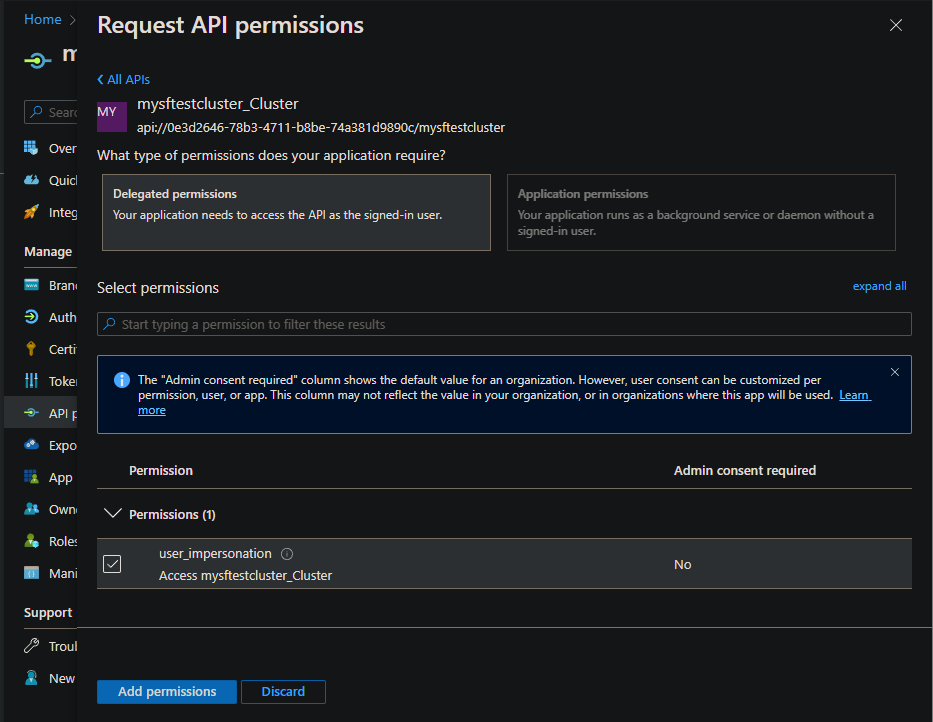Select the Delegated permissions option card
The height and width of the screenshot is (722, 933).
[296, 212]
